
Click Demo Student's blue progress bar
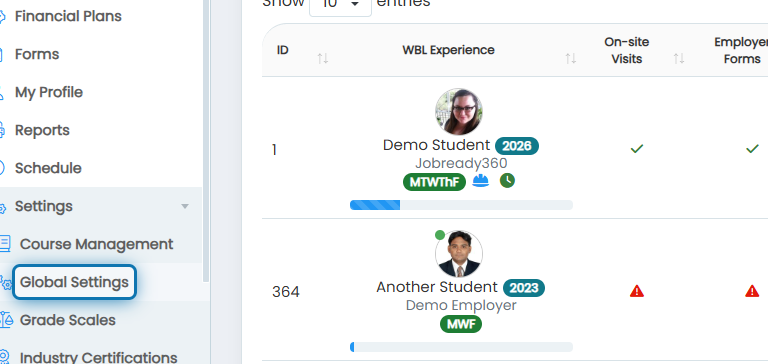tap(461, 205)
